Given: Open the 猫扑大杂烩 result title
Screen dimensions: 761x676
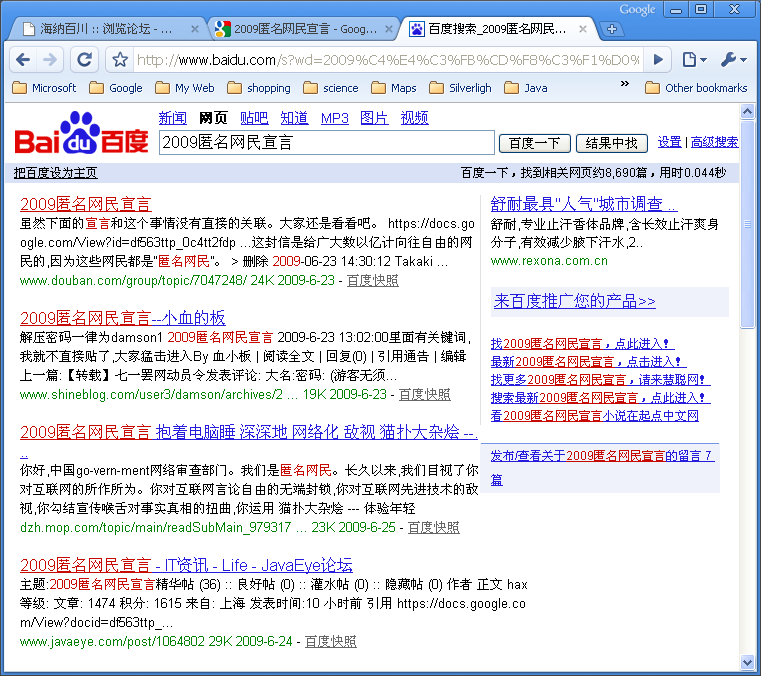Looking at the screenshot, I should (249, 432).
